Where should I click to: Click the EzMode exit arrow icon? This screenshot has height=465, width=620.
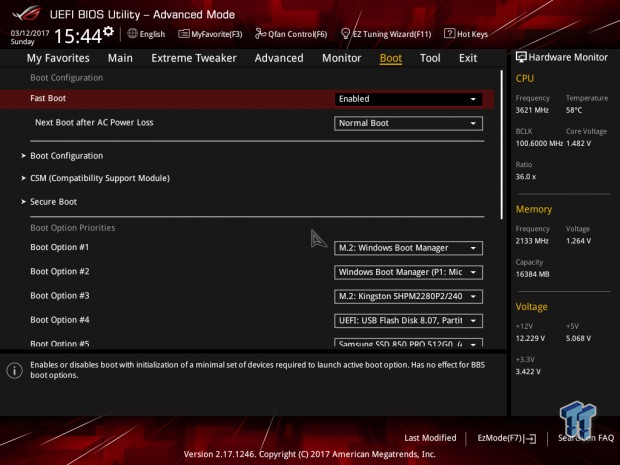coord(530,439)
